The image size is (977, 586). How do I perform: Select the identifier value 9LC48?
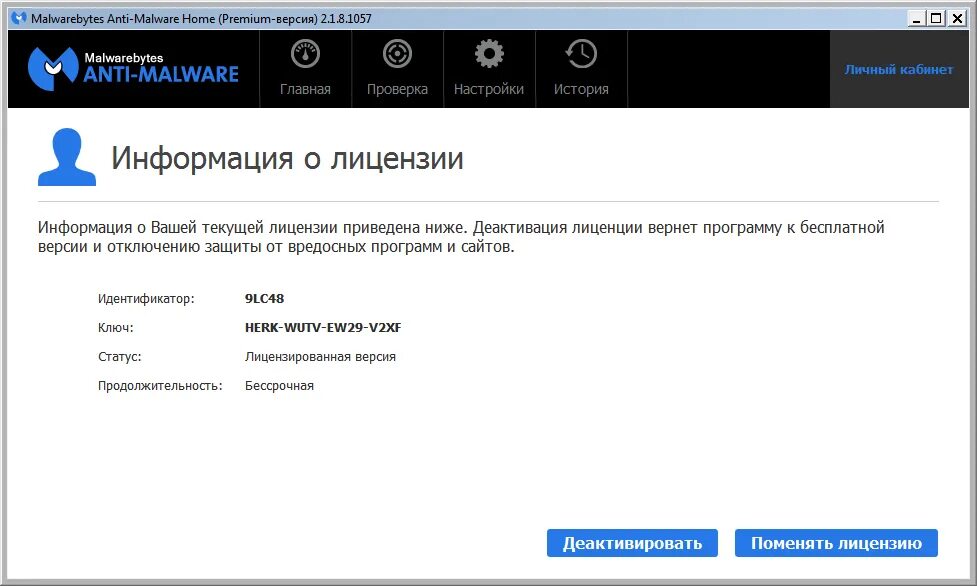coord(264,299)
